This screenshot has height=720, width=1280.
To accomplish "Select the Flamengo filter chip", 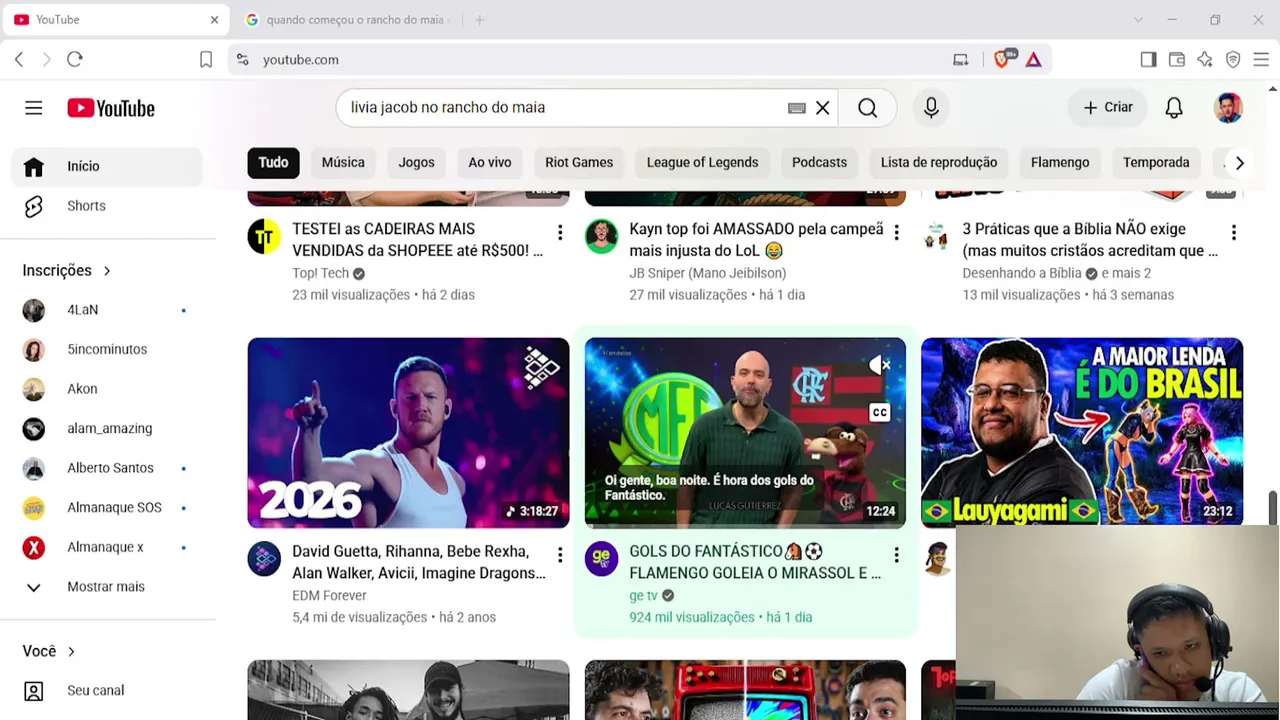I will (1060, 163).
